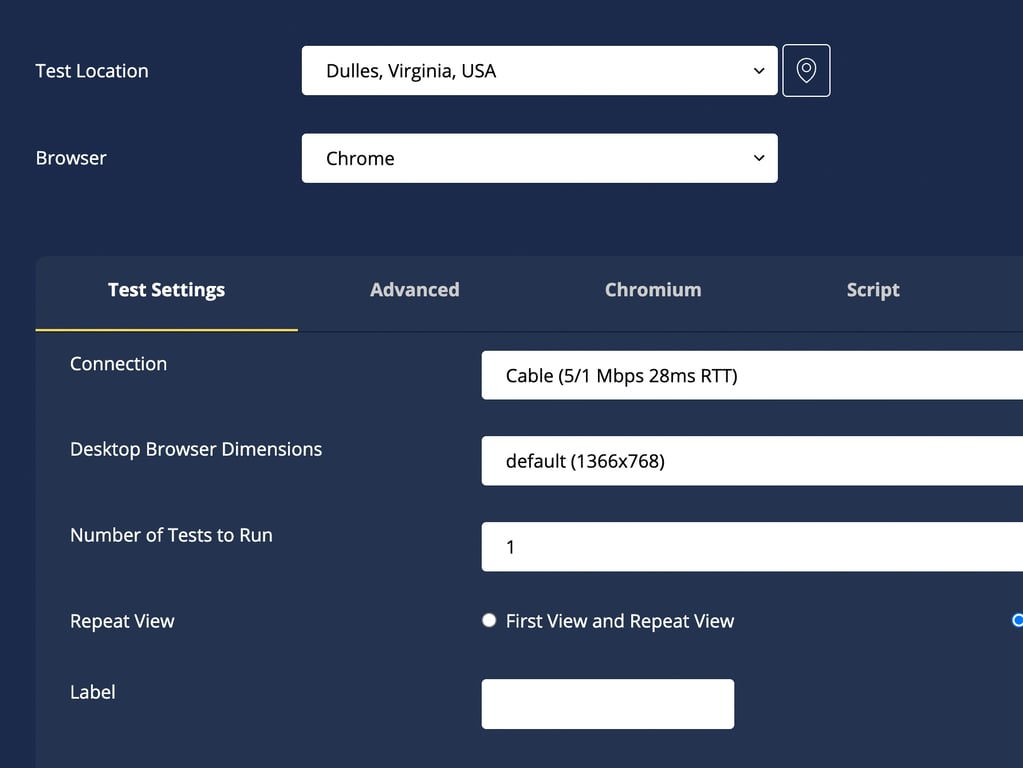The width and height of the screenshot is (1023, 768).
Task: Switch to the Test Settings tab
Action: coord(166,290)
